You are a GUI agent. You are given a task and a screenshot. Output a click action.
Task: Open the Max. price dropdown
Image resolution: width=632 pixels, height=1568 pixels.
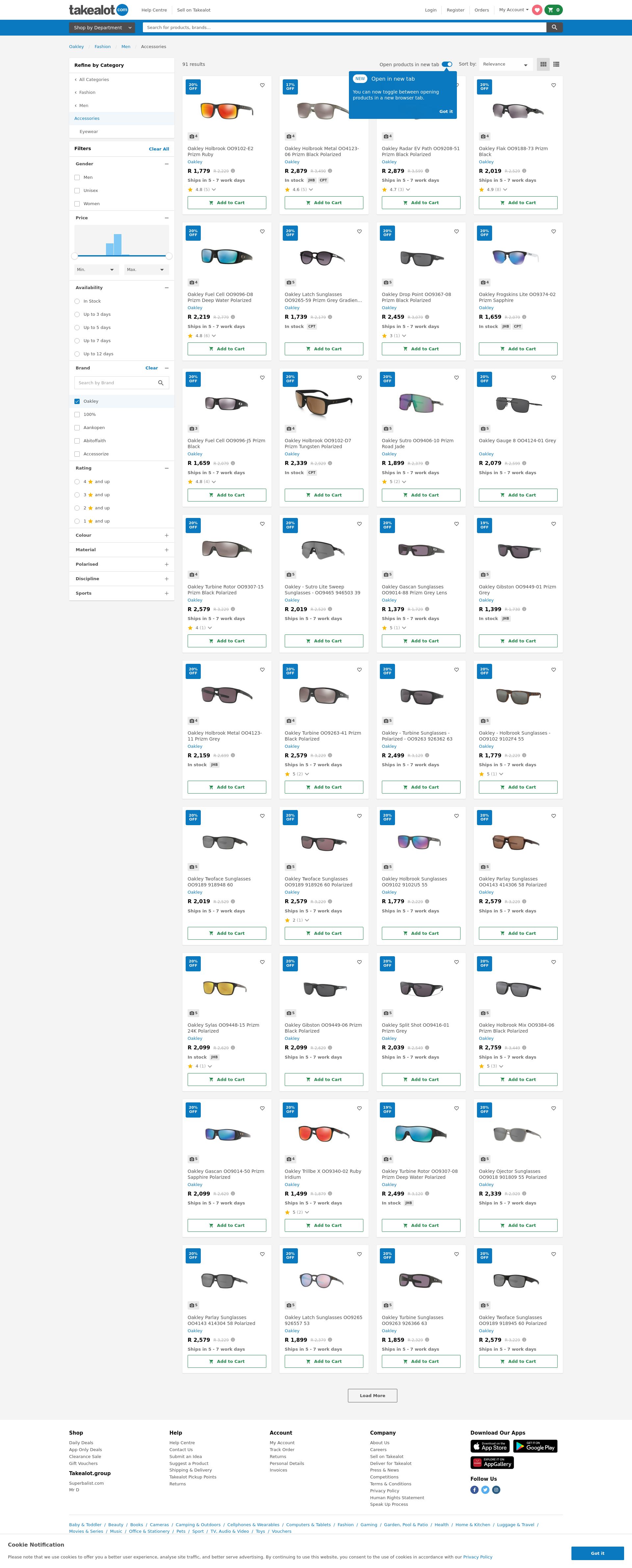point(146,270)
